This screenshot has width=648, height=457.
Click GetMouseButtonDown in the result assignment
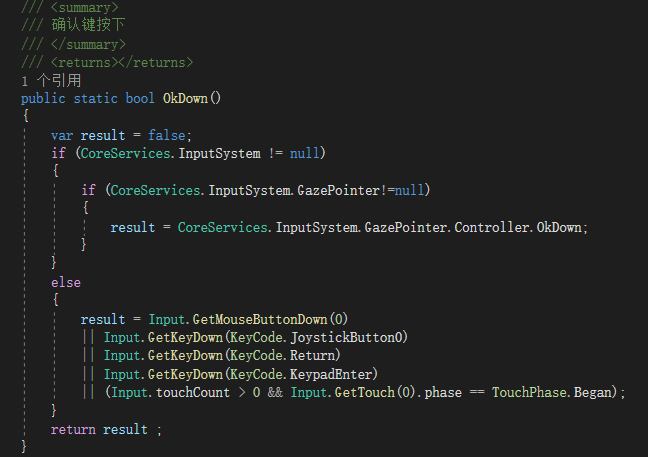[260, 319]
